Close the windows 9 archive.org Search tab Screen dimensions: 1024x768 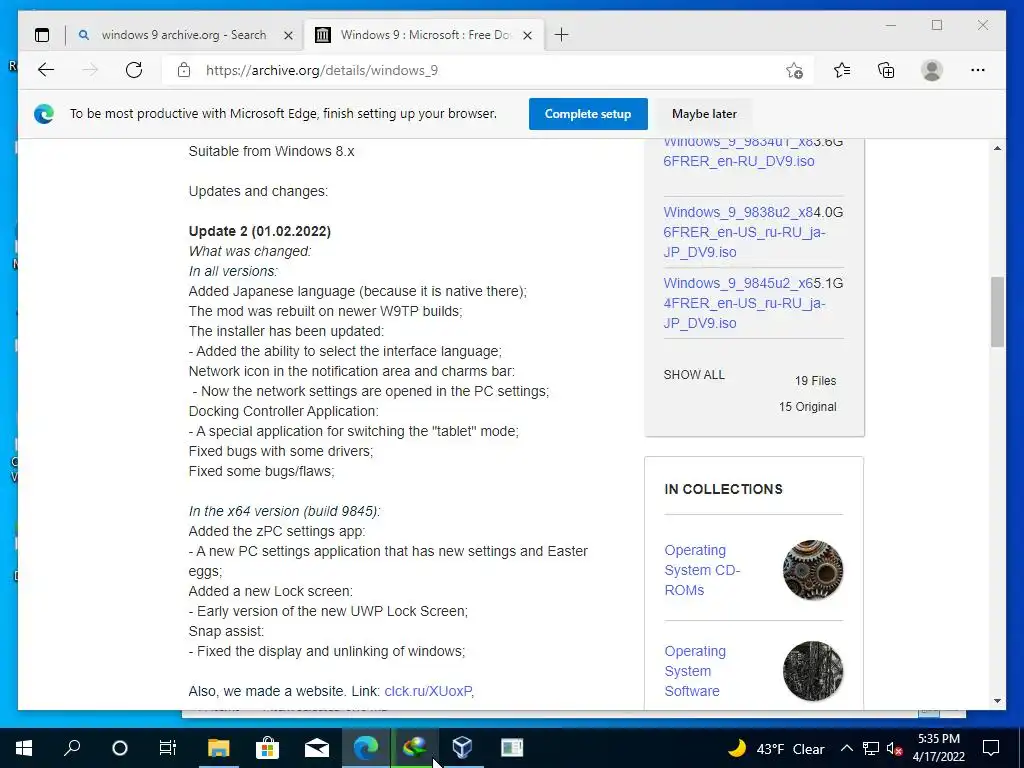coord(288,35)
